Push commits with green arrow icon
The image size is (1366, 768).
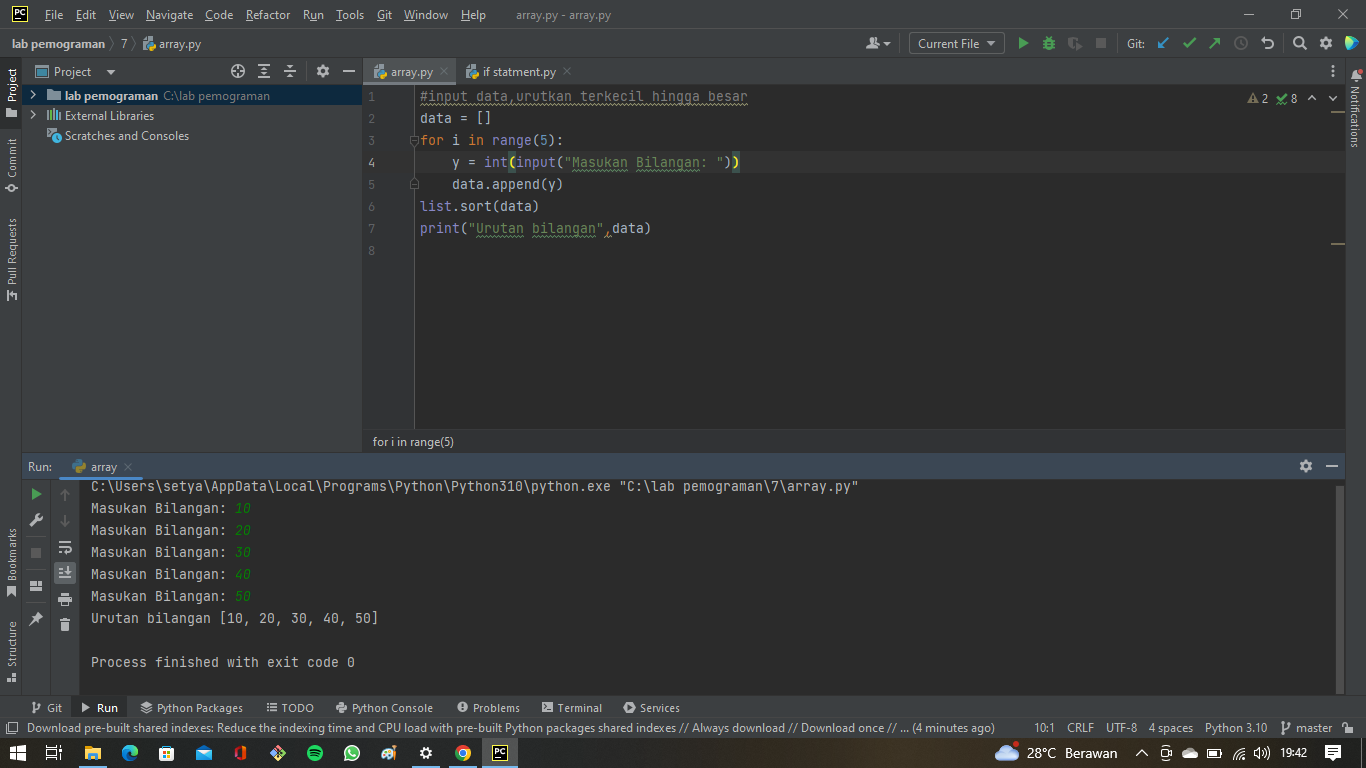[1215, 43]
